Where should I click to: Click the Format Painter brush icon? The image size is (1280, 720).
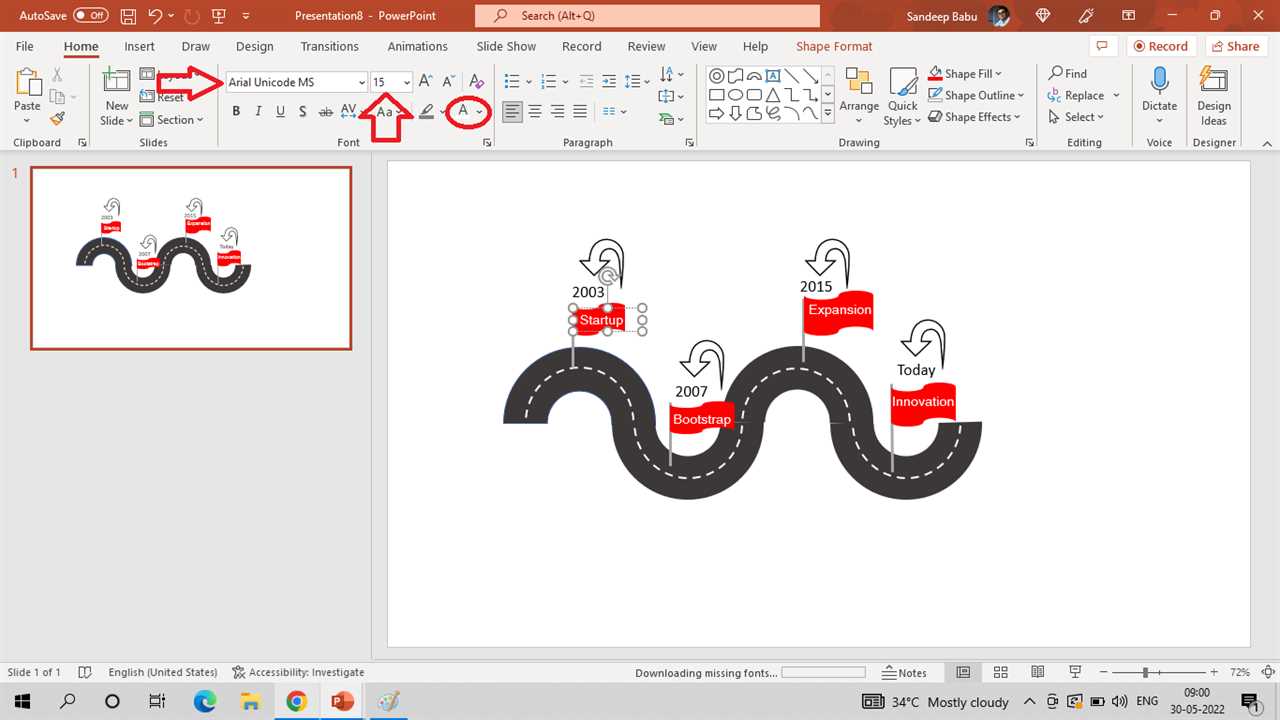tap(57, 119)
